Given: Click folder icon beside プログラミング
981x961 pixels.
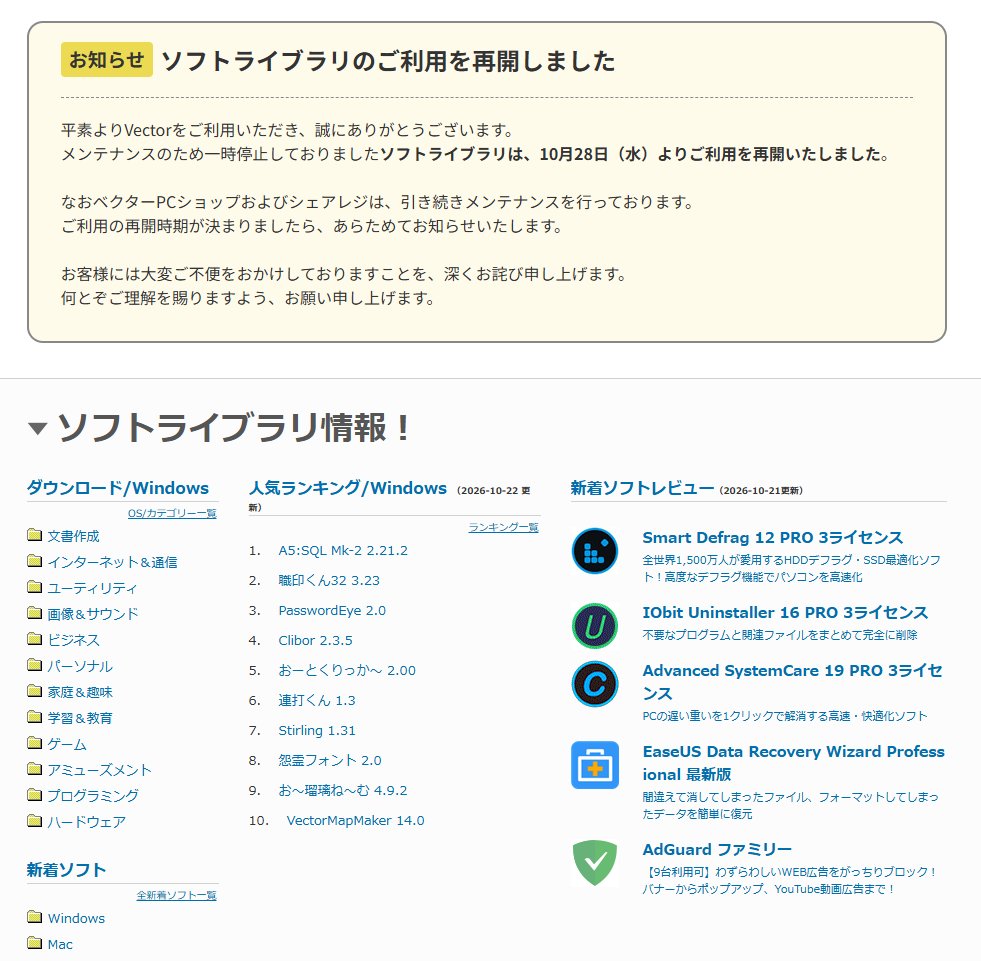Looking at the screenshot, I should [x=34, y=795].
